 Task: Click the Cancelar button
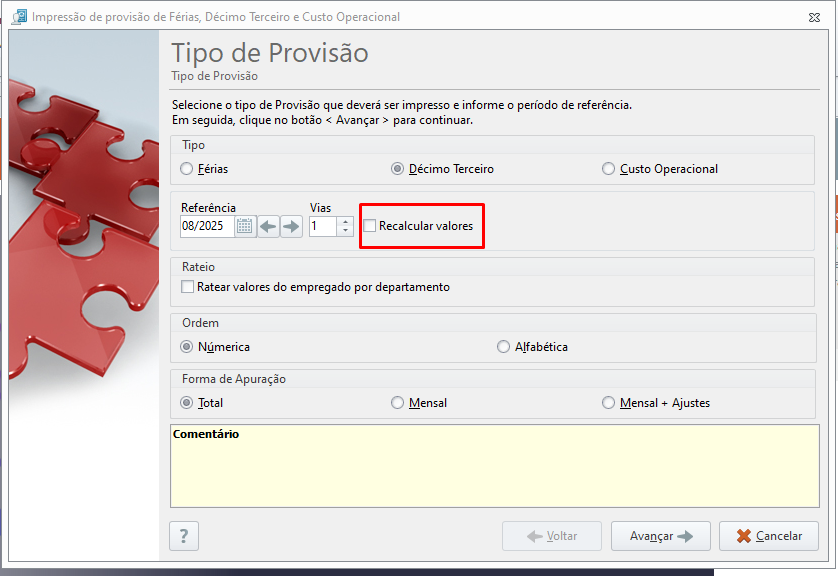(769, 536)
